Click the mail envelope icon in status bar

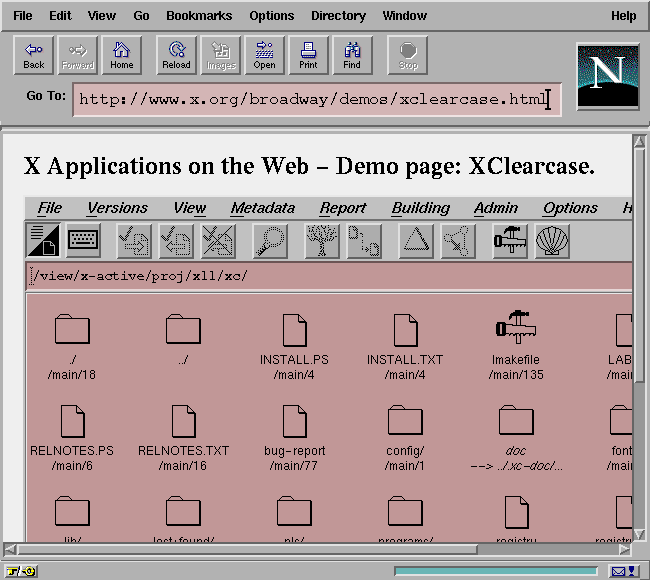(x=620, y=571)
